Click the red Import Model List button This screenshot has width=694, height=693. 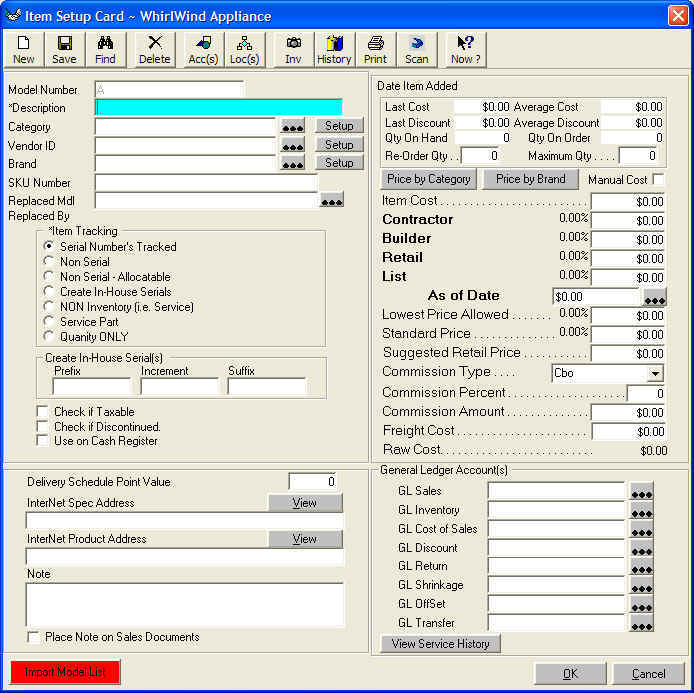65,672
